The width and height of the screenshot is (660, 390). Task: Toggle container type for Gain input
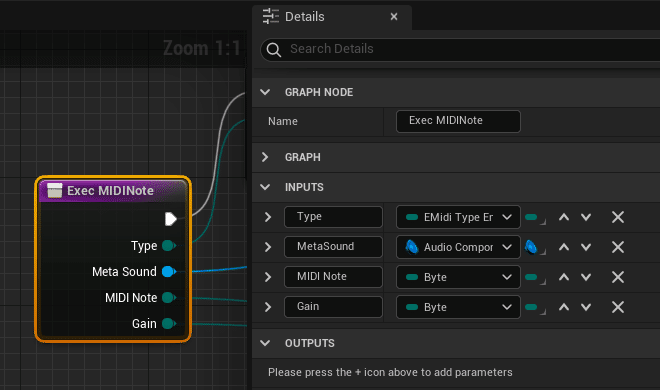pos(534,307)
